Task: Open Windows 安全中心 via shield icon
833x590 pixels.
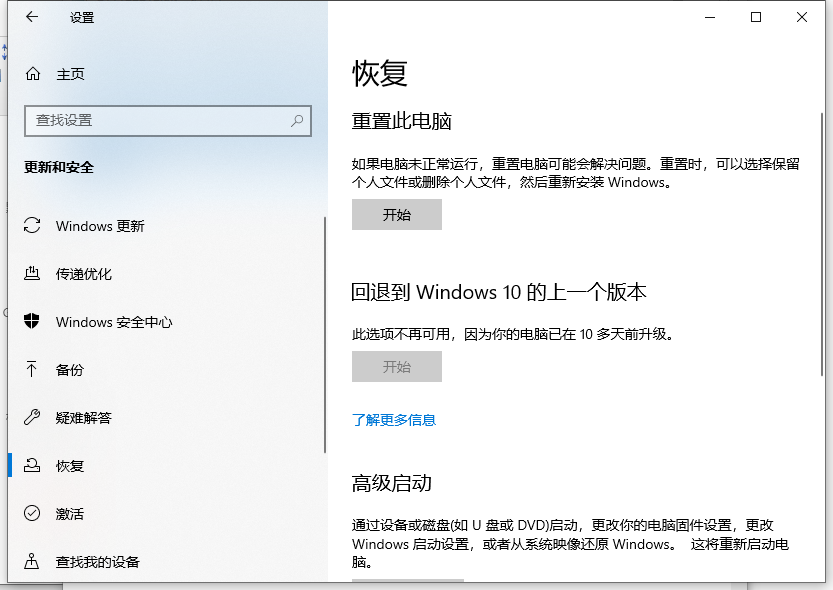Action: coord(32,322)
